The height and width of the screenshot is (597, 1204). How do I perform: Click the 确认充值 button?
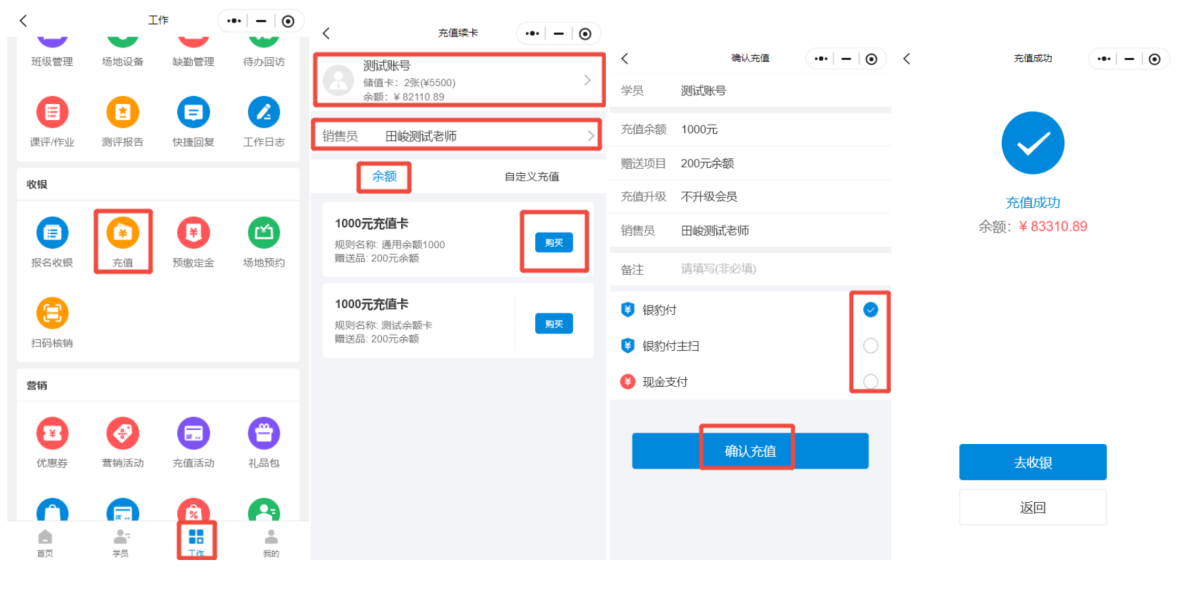point(750,451)
